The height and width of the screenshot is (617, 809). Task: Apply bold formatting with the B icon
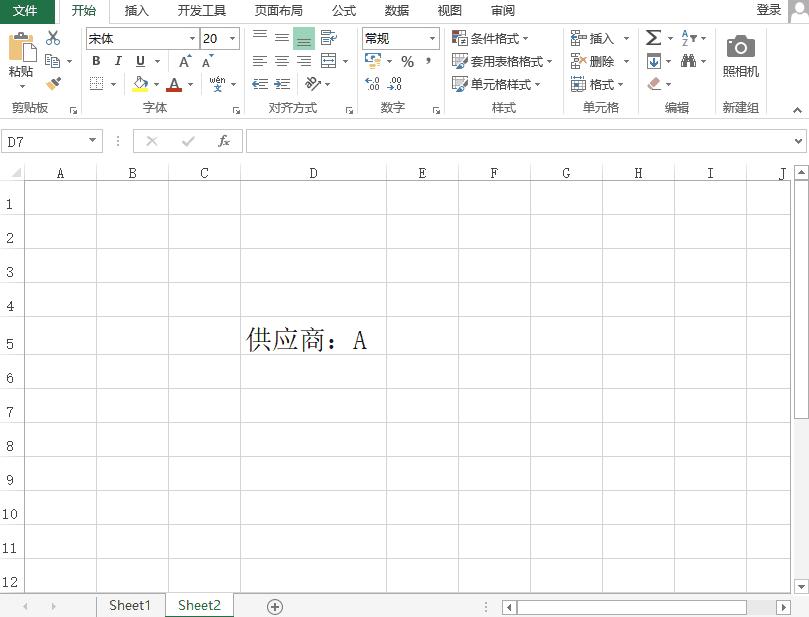[95, 60]
